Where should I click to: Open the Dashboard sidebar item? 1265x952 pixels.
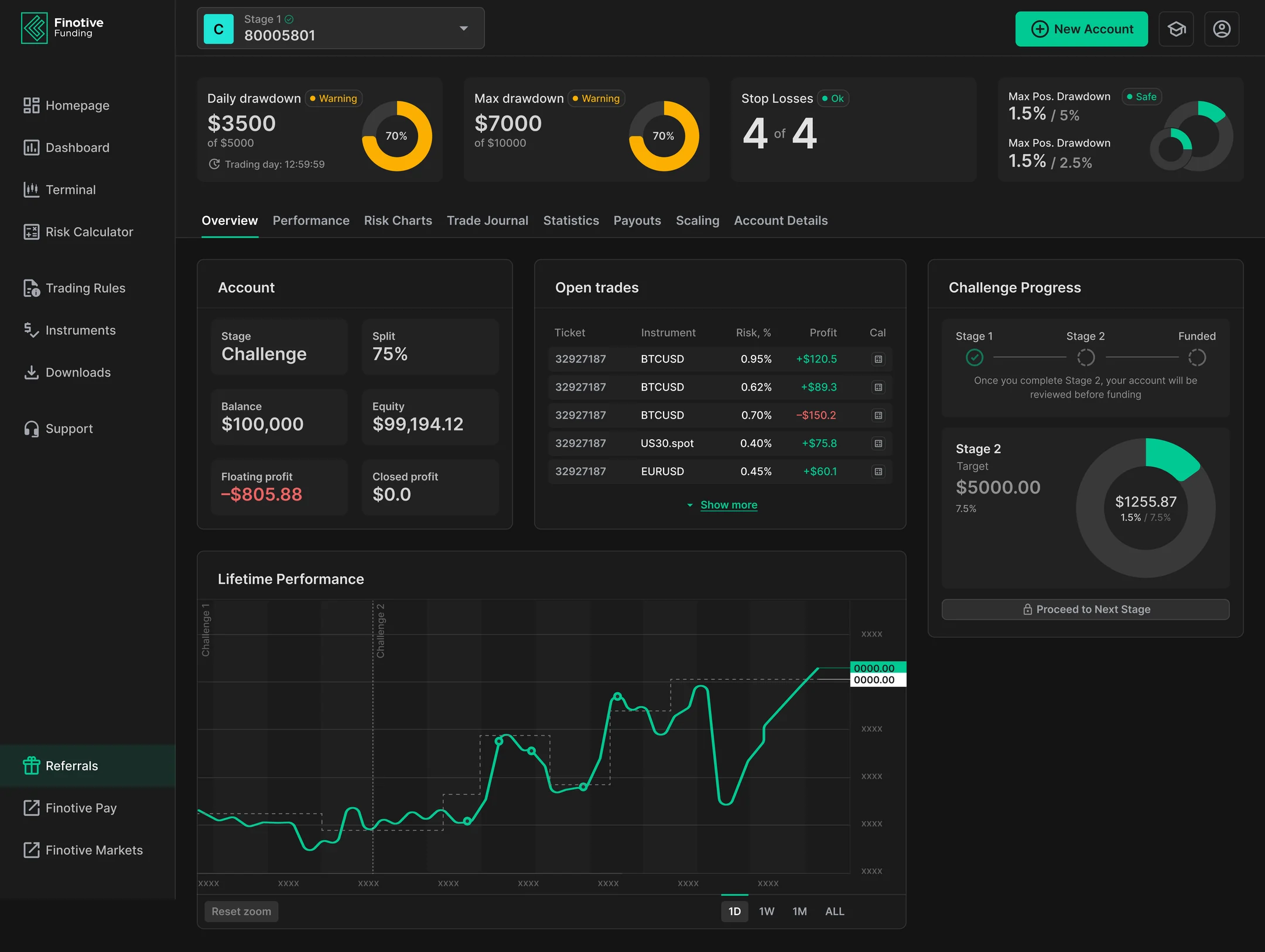tap(66, 148)
